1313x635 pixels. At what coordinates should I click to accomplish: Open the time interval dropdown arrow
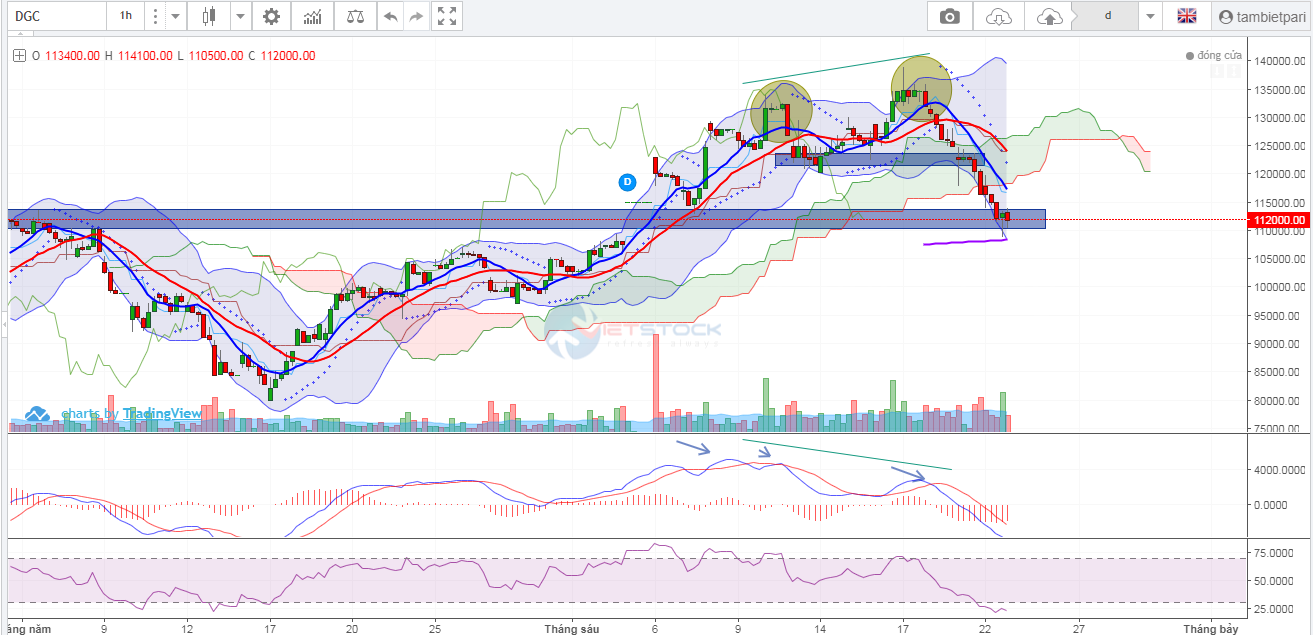(176, 16)
